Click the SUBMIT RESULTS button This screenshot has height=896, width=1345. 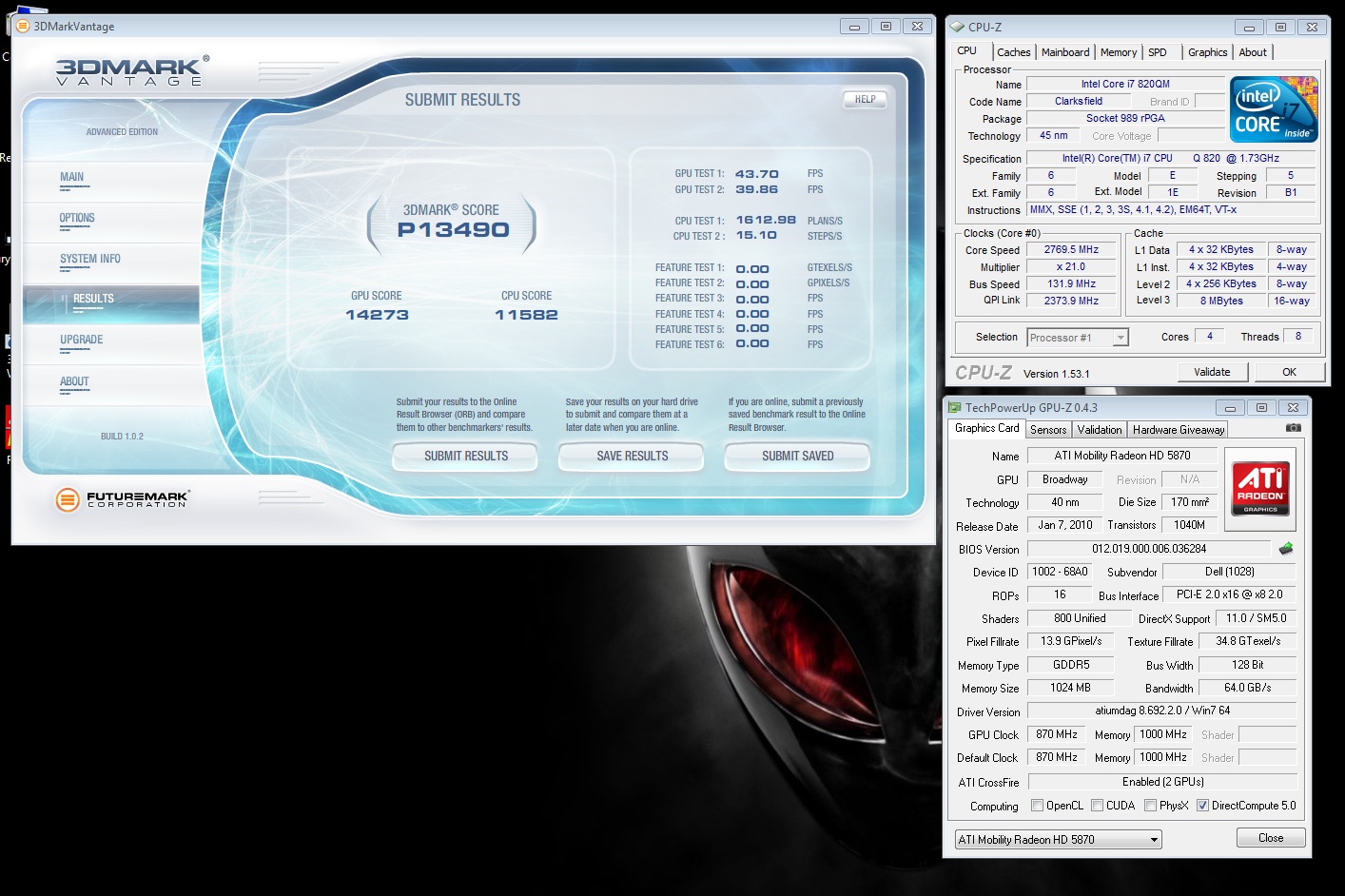point(465,457)
